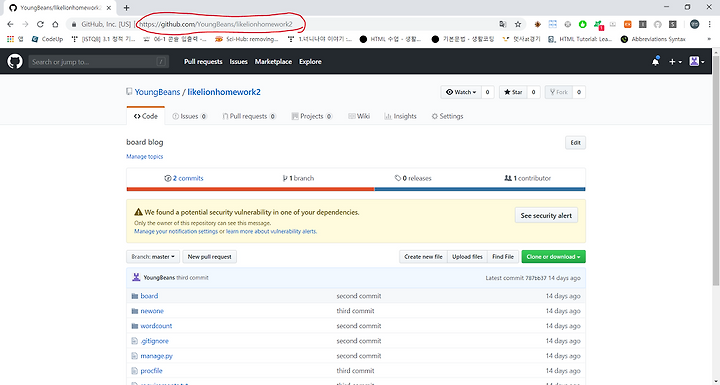Screen dimensions: 720x385
Task: View 1 contributor link
Action: click(x=527, y=178)
